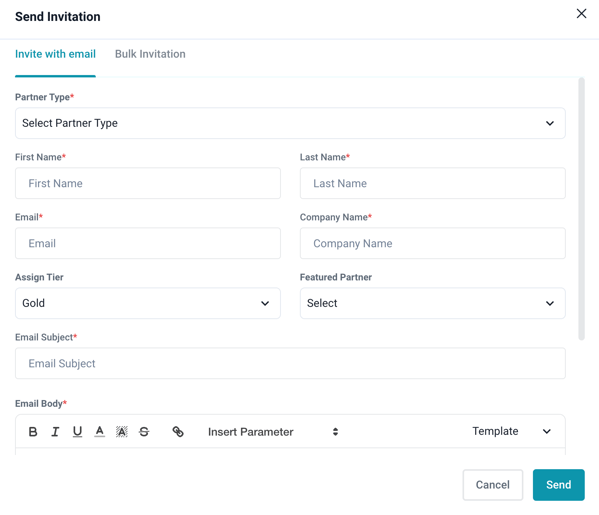Toggle bold formatting in email body
This screenshot has width=599, height=515.
click(x=33, y=432)
